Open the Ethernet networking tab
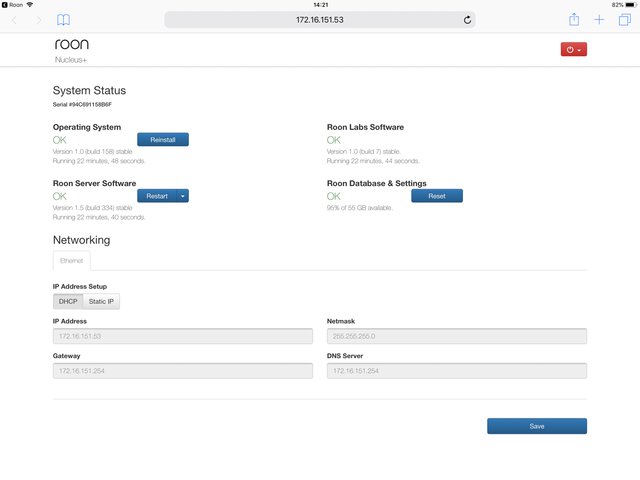The width and height of the screenshot is (640, 480). click(x=71, y=260)
